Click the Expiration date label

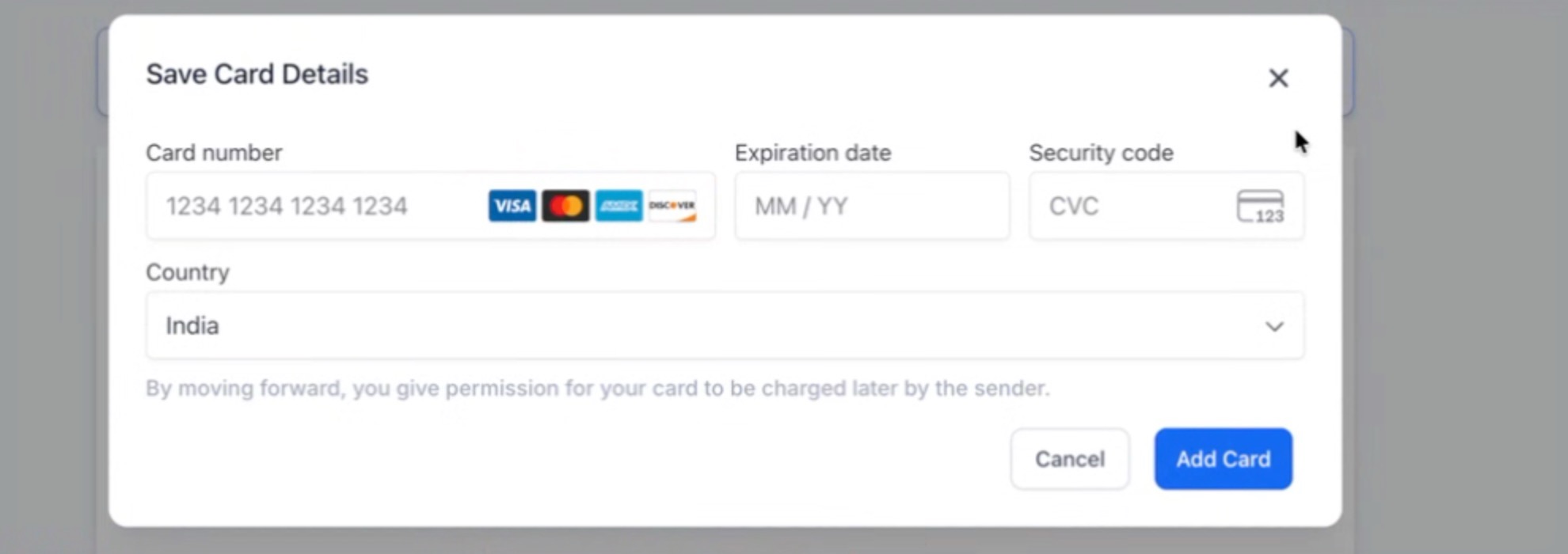(813, 153)
